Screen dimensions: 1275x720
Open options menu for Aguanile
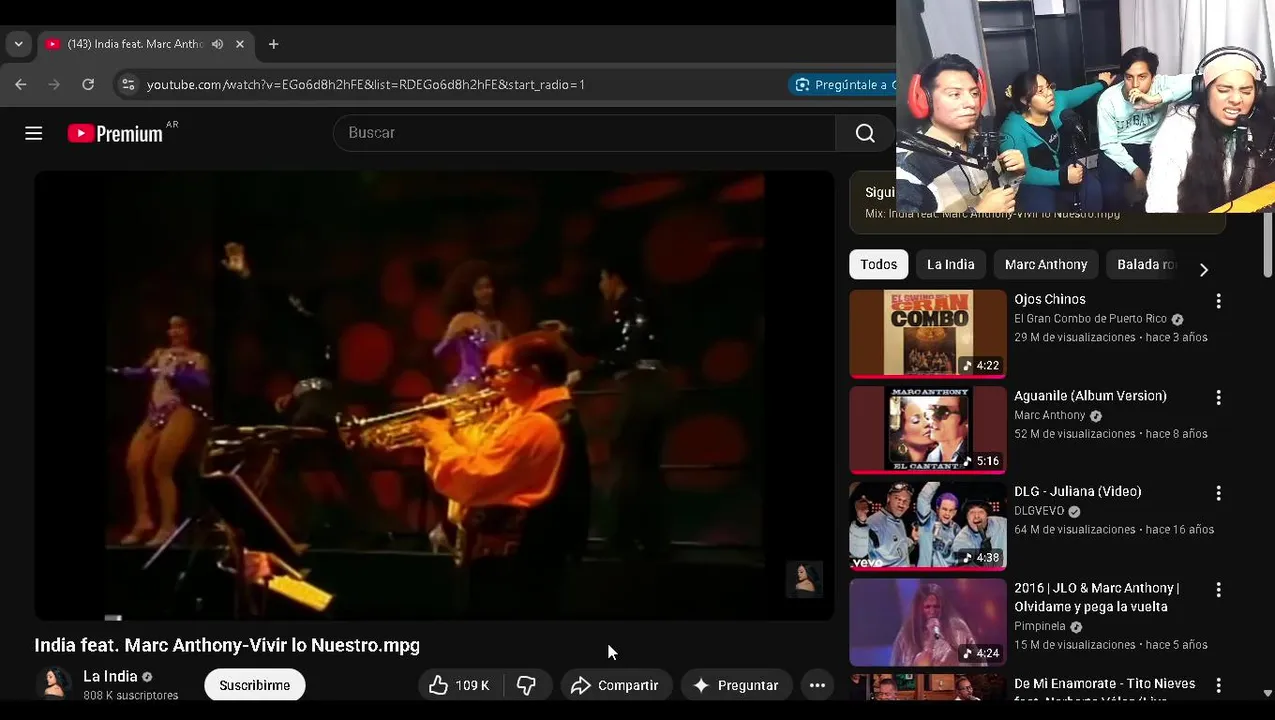[1218, 397]
